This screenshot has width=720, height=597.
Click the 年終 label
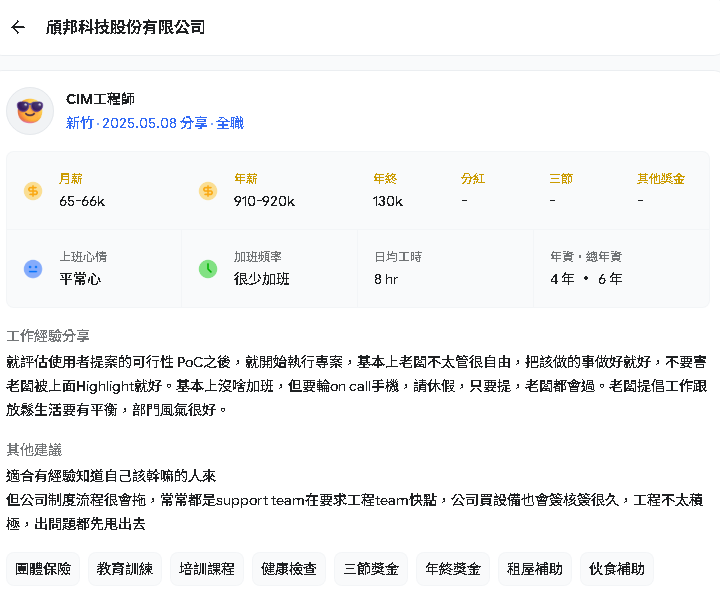coord(385,179)
